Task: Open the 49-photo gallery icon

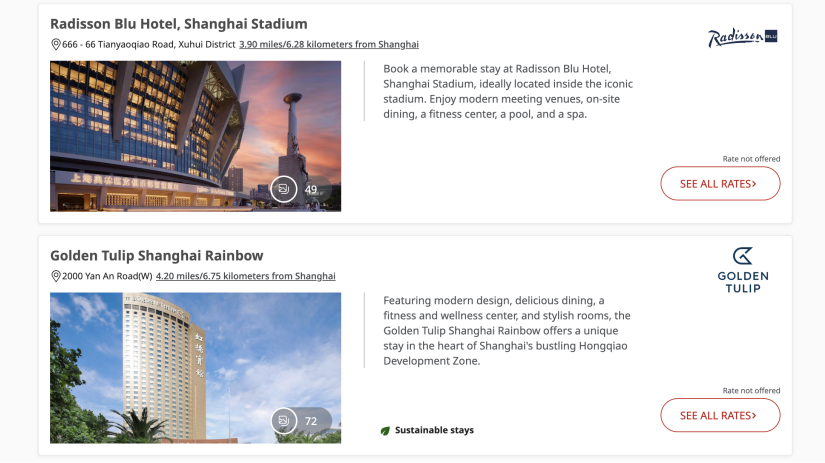Action: [x=284, y=189]
